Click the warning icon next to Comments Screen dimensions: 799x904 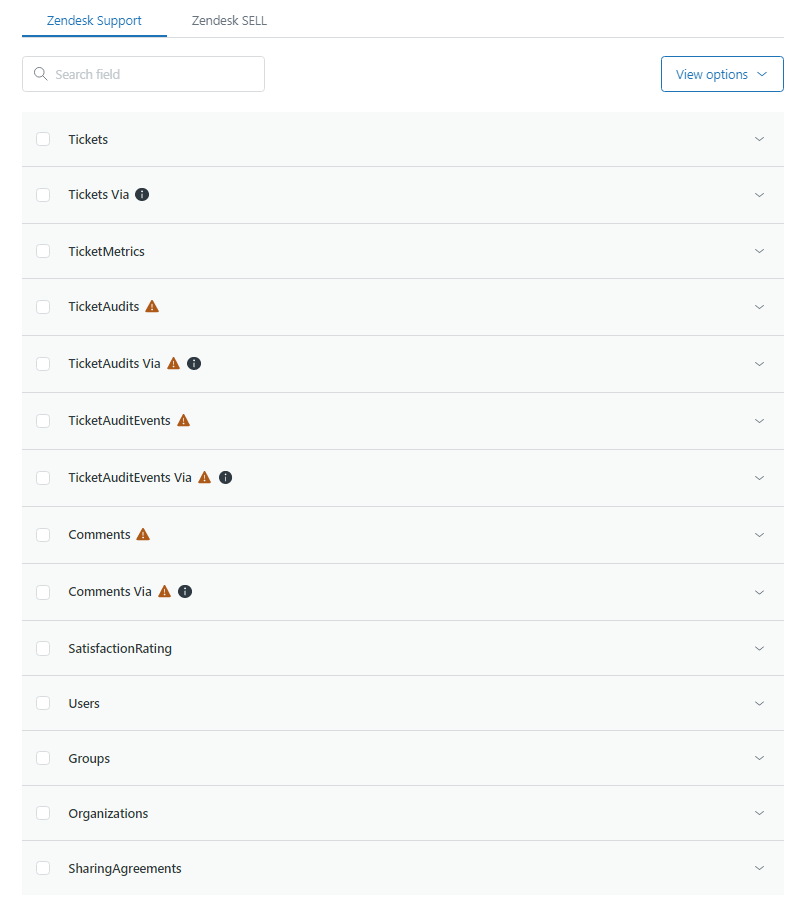click(143, 534)
